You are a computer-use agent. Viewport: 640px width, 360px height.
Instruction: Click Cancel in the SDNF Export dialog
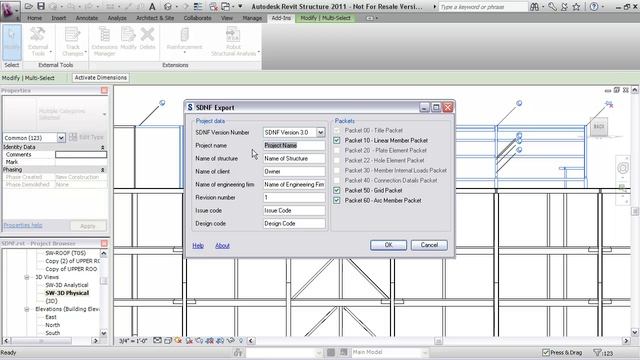coord(429,245)
